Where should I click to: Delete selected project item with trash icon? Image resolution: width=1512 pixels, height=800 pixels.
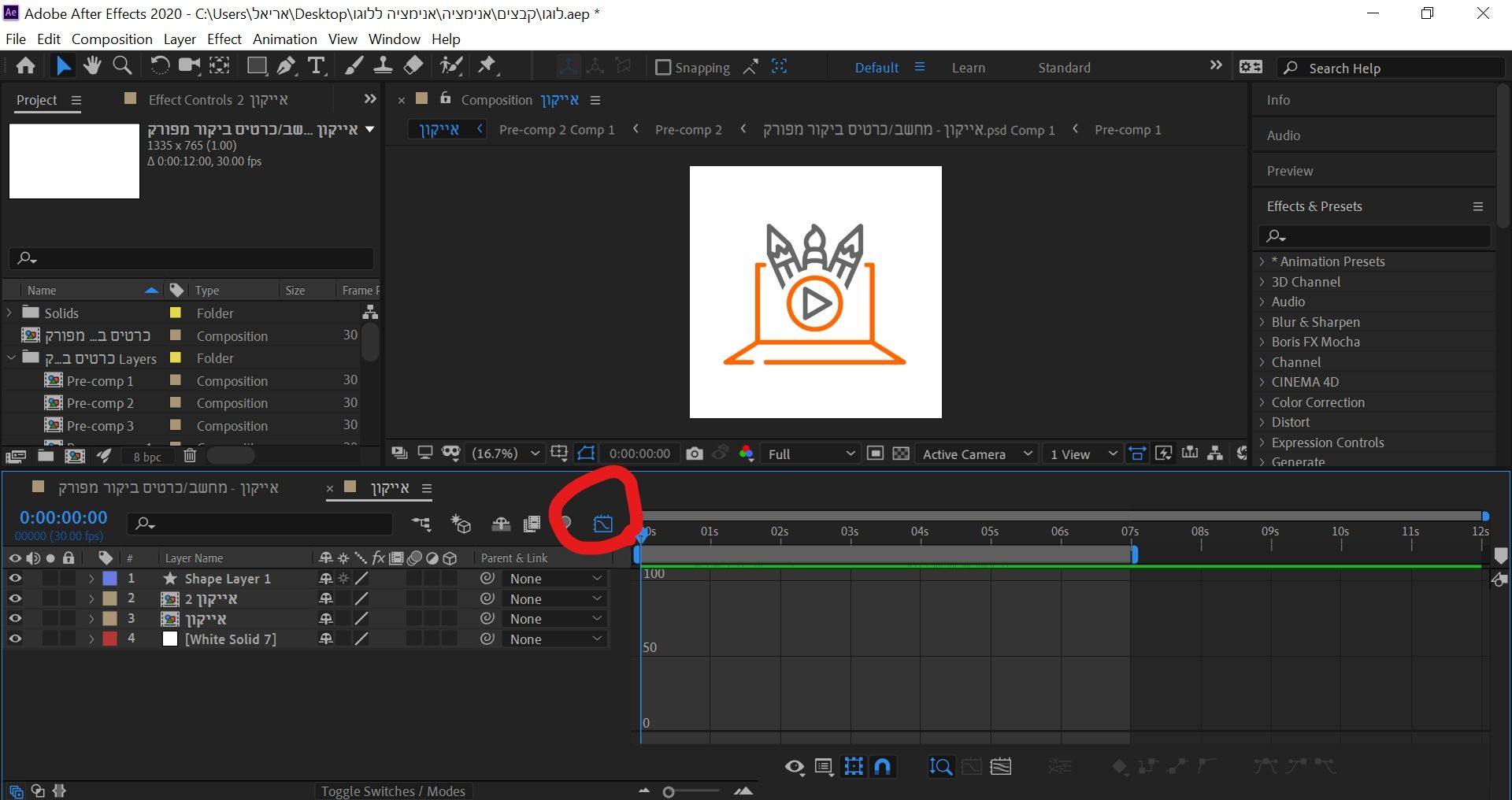(x=190, y=456)
